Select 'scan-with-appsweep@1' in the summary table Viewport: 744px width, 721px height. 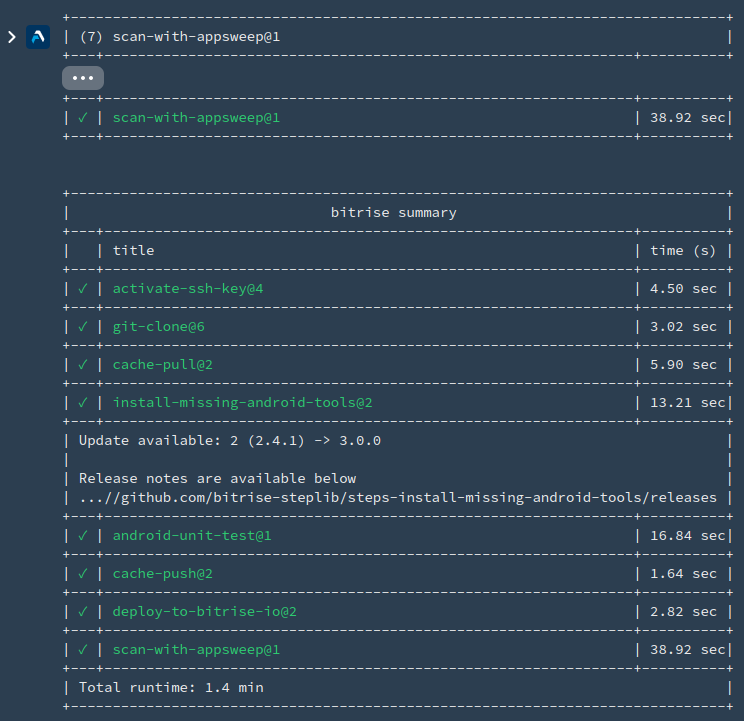(x=398, y=649)
